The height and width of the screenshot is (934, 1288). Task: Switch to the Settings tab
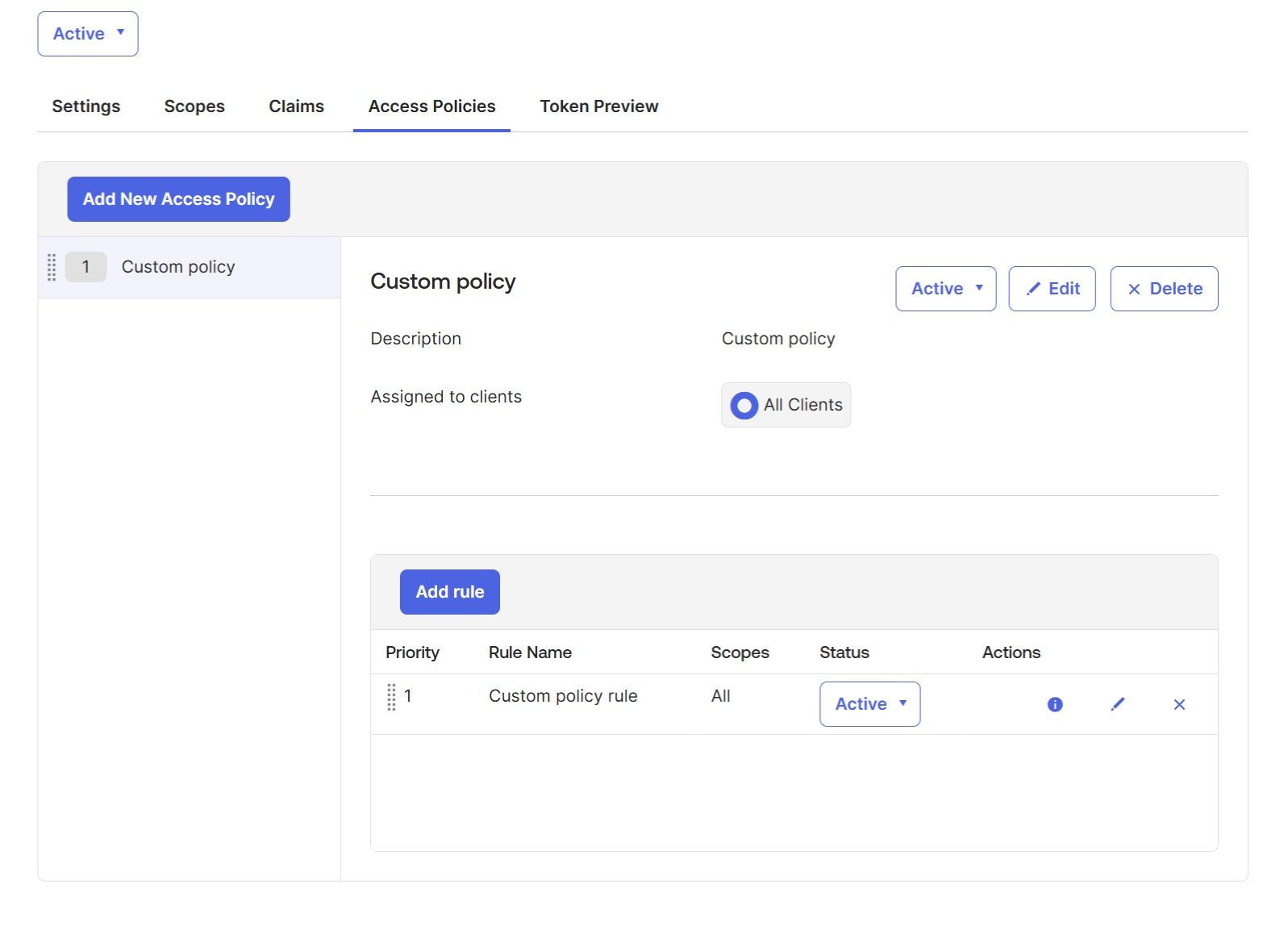(x=86, y=106)
